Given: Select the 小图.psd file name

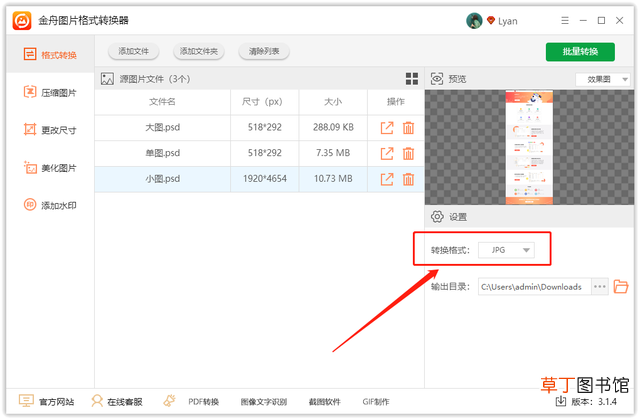Looking at the screenshot, I should [x=162, y=179].
